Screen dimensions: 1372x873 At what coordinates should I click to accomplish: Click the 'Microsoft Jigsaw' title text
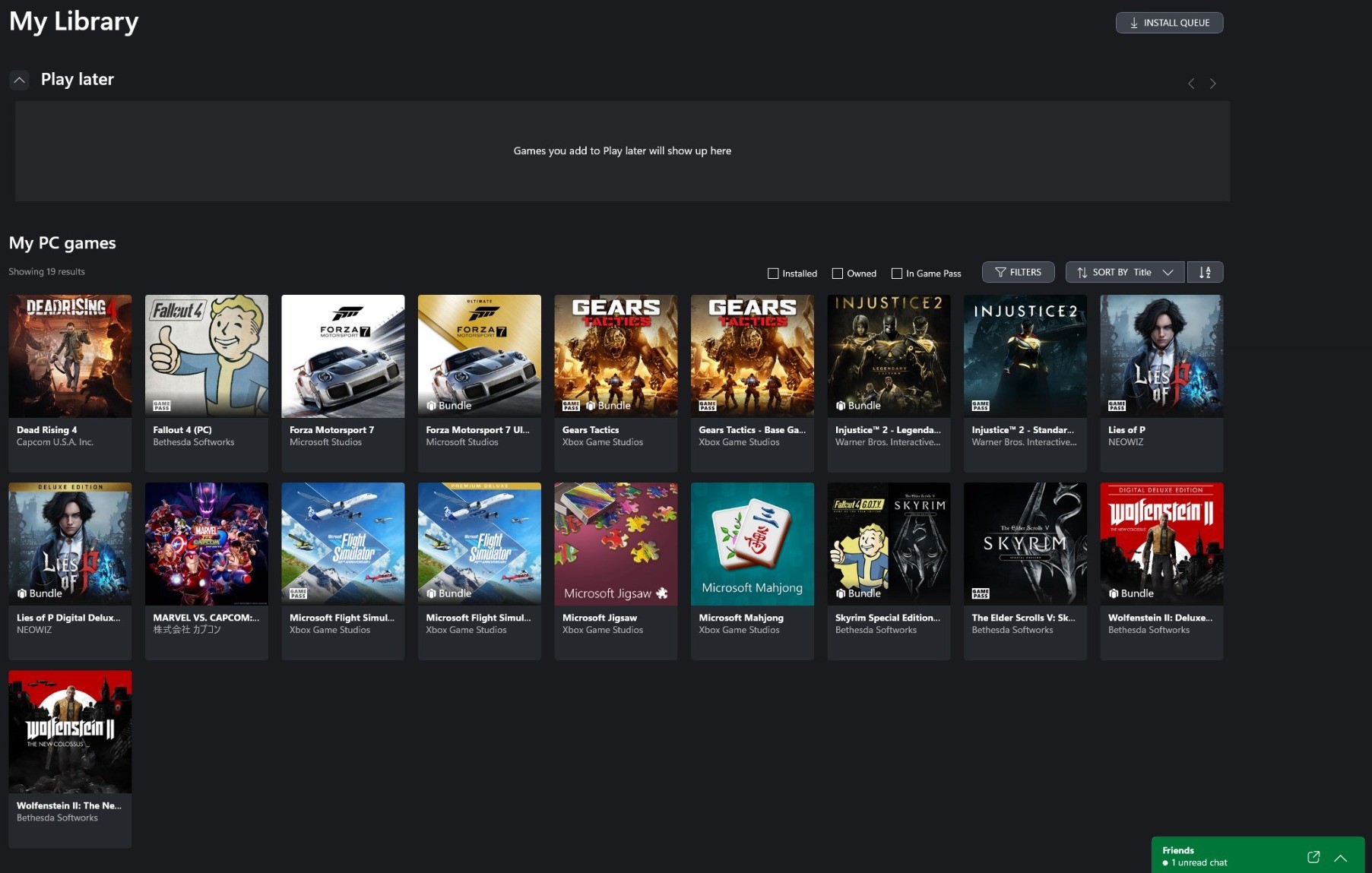(x=600, y=618)
